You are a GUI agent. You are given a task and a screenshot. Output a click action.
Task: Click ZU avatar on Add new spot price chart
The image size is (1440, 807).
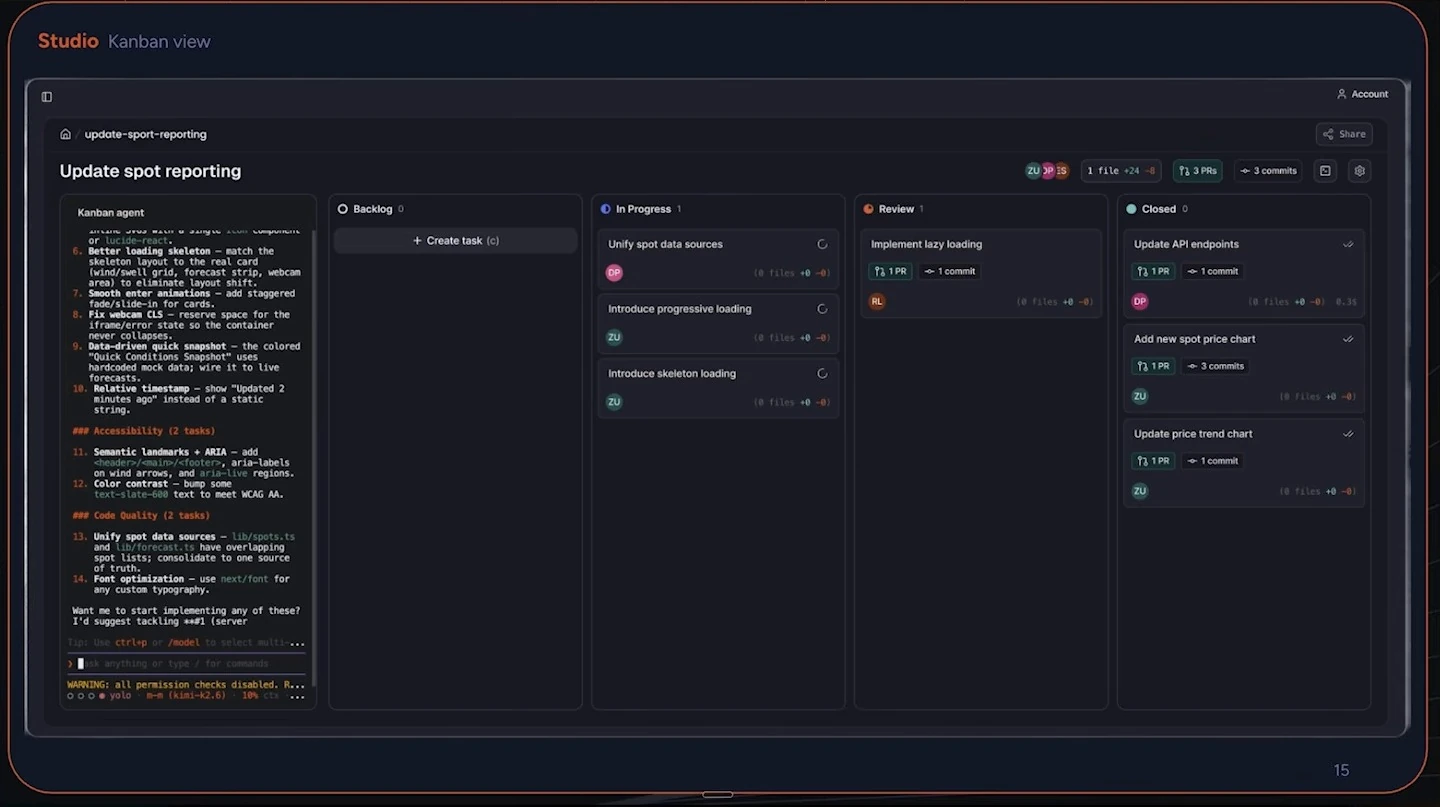(x=1140, y=396)
